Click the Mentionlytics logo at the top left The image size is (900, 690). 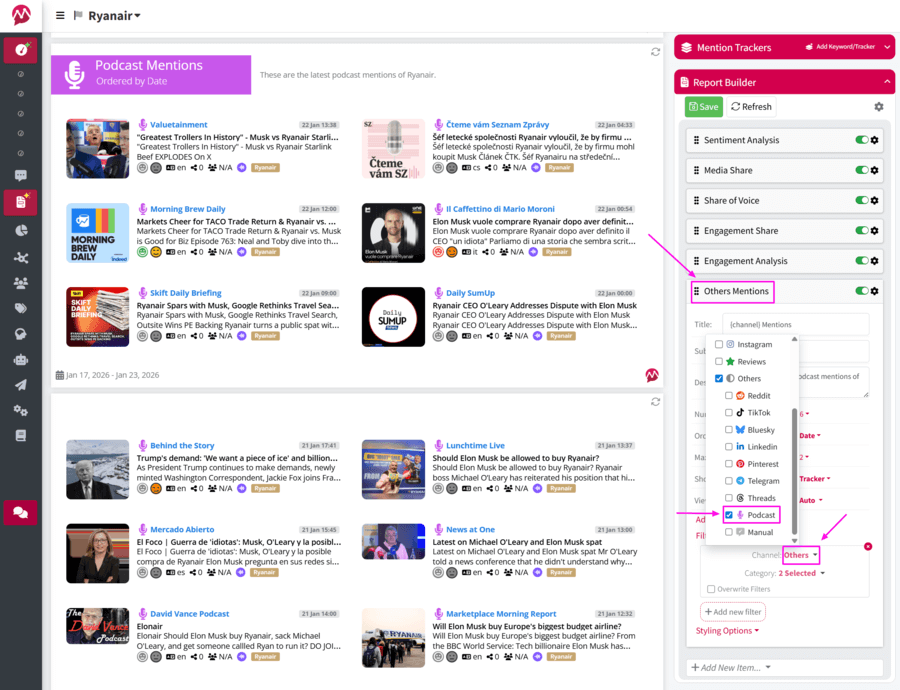pyautogui.click(x=21, y=15)
